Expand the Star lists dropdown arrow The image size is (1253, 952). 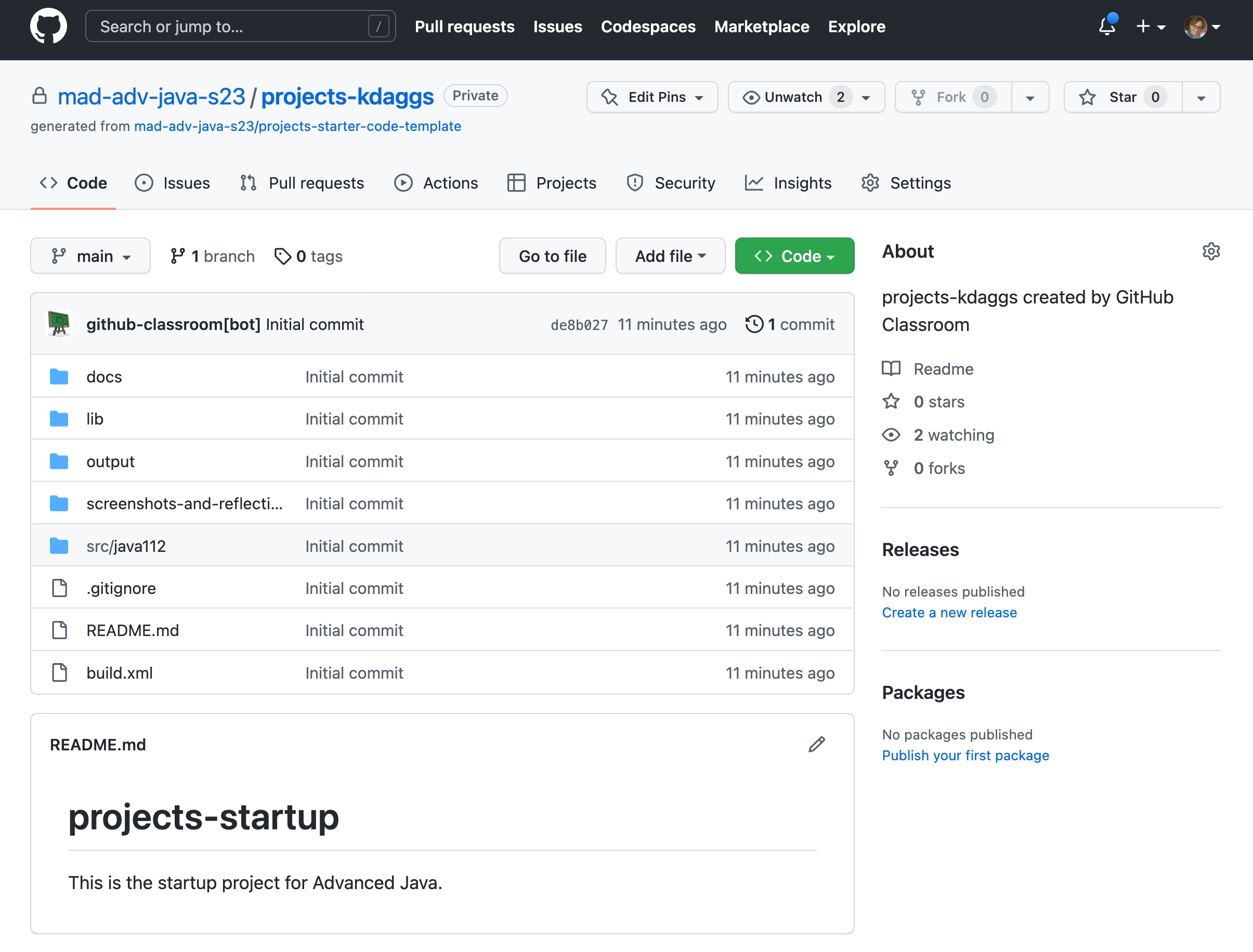1201,98
